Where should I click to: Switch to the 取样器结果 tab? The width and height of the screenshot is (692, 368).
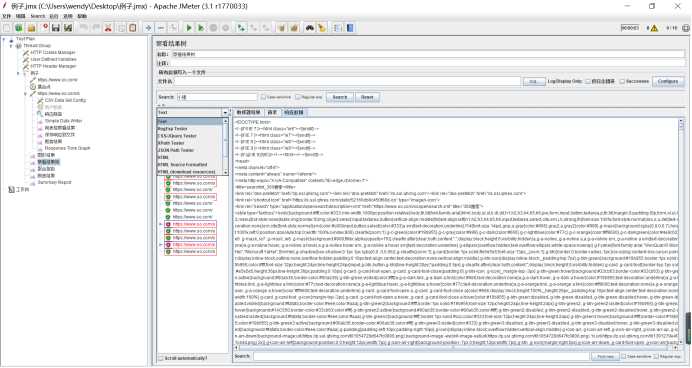249,113
